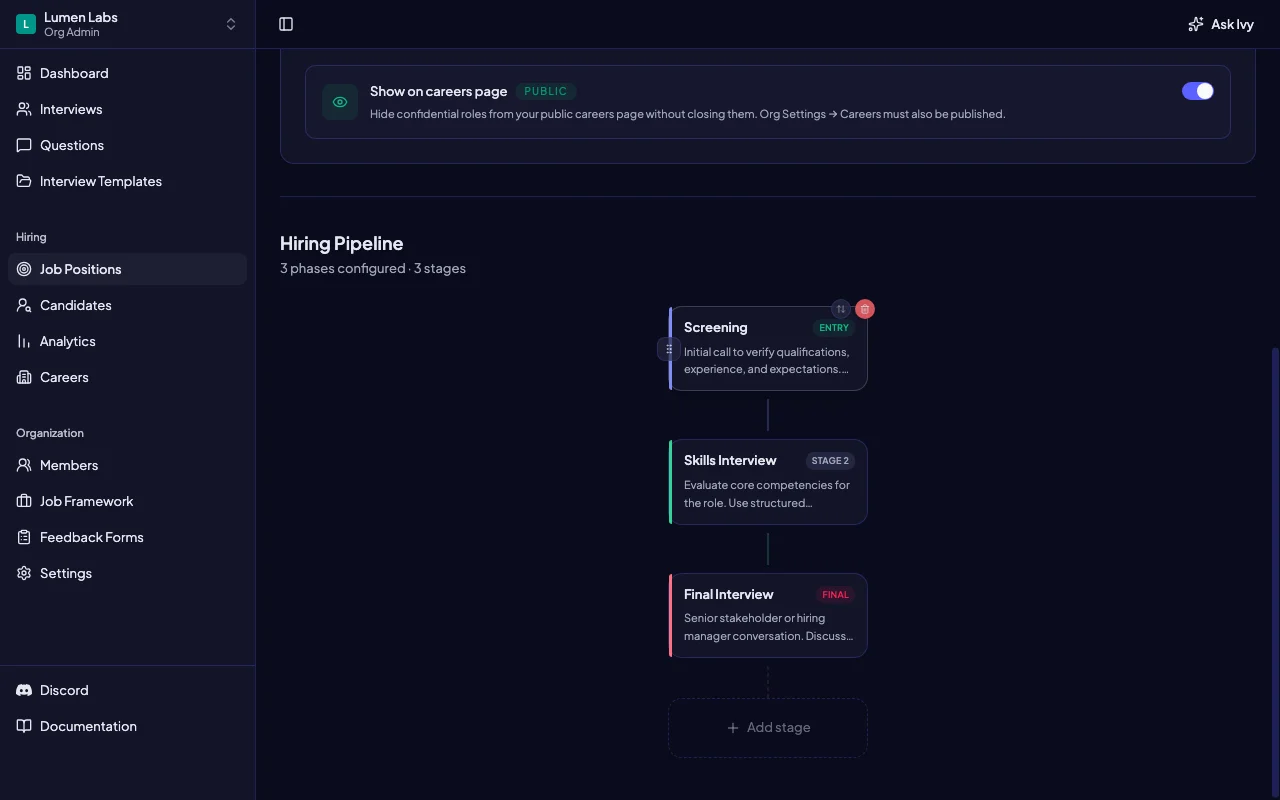Screen dimensions: 1280x800
Task: Delete the Screening stage with trash icon
Action: (x=865, y=309)
